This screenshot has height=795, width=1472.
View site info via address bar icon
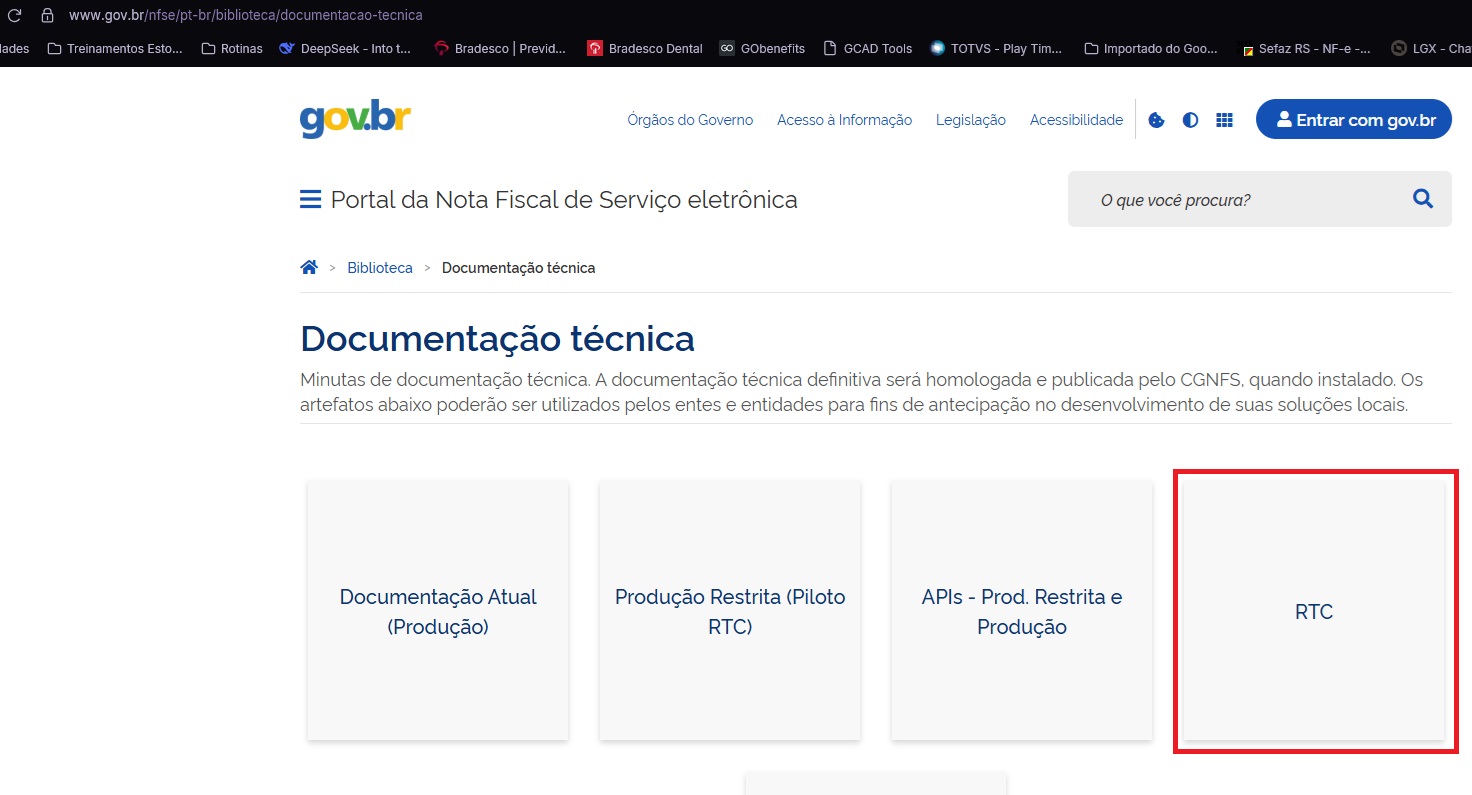click(46, 15)
